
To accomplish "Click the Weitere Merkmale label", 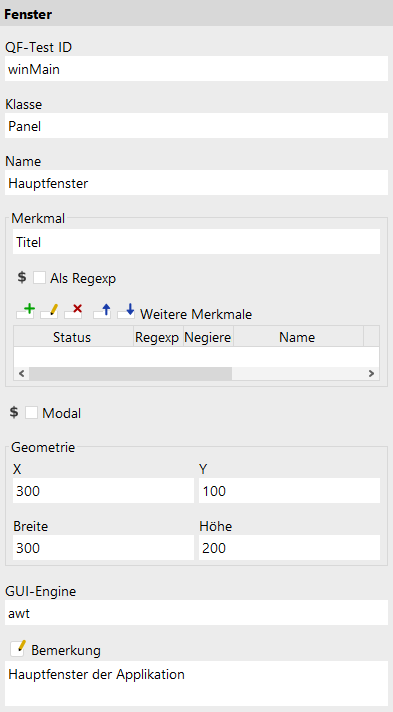I will pos(196,314).
